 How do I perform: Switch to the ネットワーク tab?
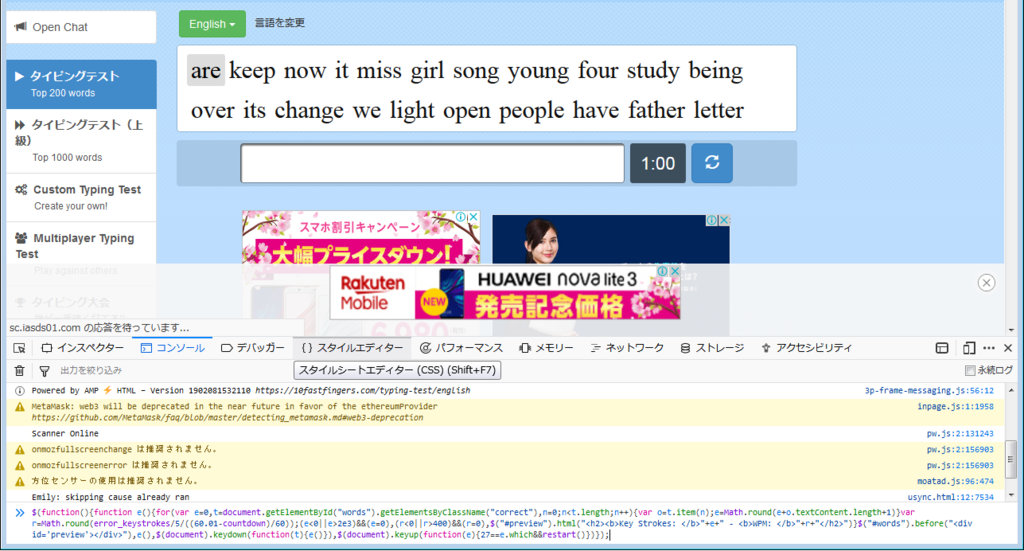[x=627, y=348]
